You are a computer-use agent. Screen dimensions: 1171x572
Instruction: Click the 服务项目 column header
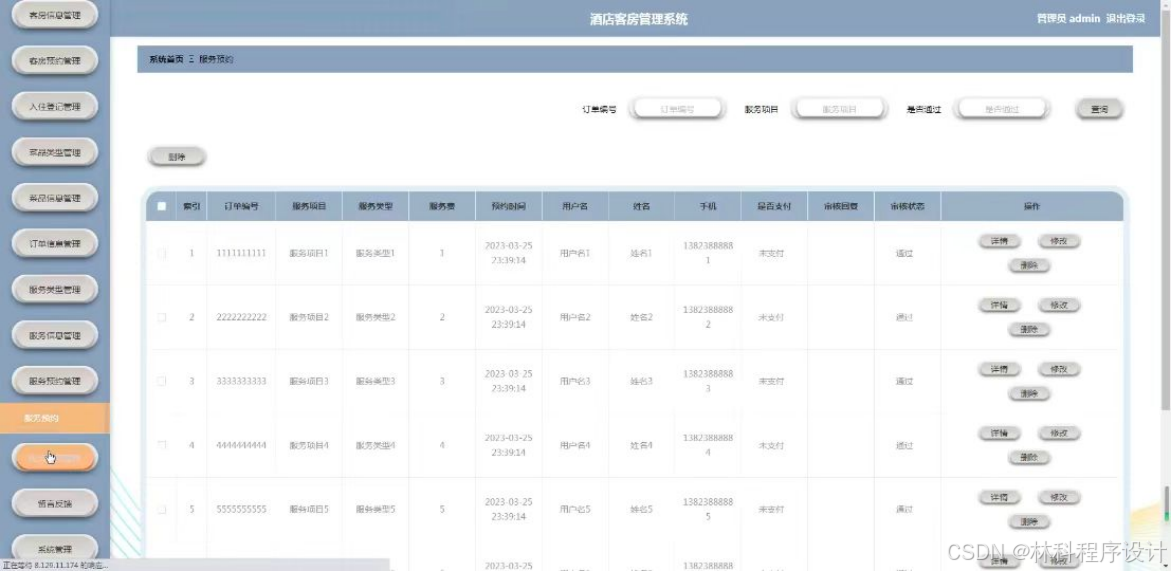coord(308,206)
